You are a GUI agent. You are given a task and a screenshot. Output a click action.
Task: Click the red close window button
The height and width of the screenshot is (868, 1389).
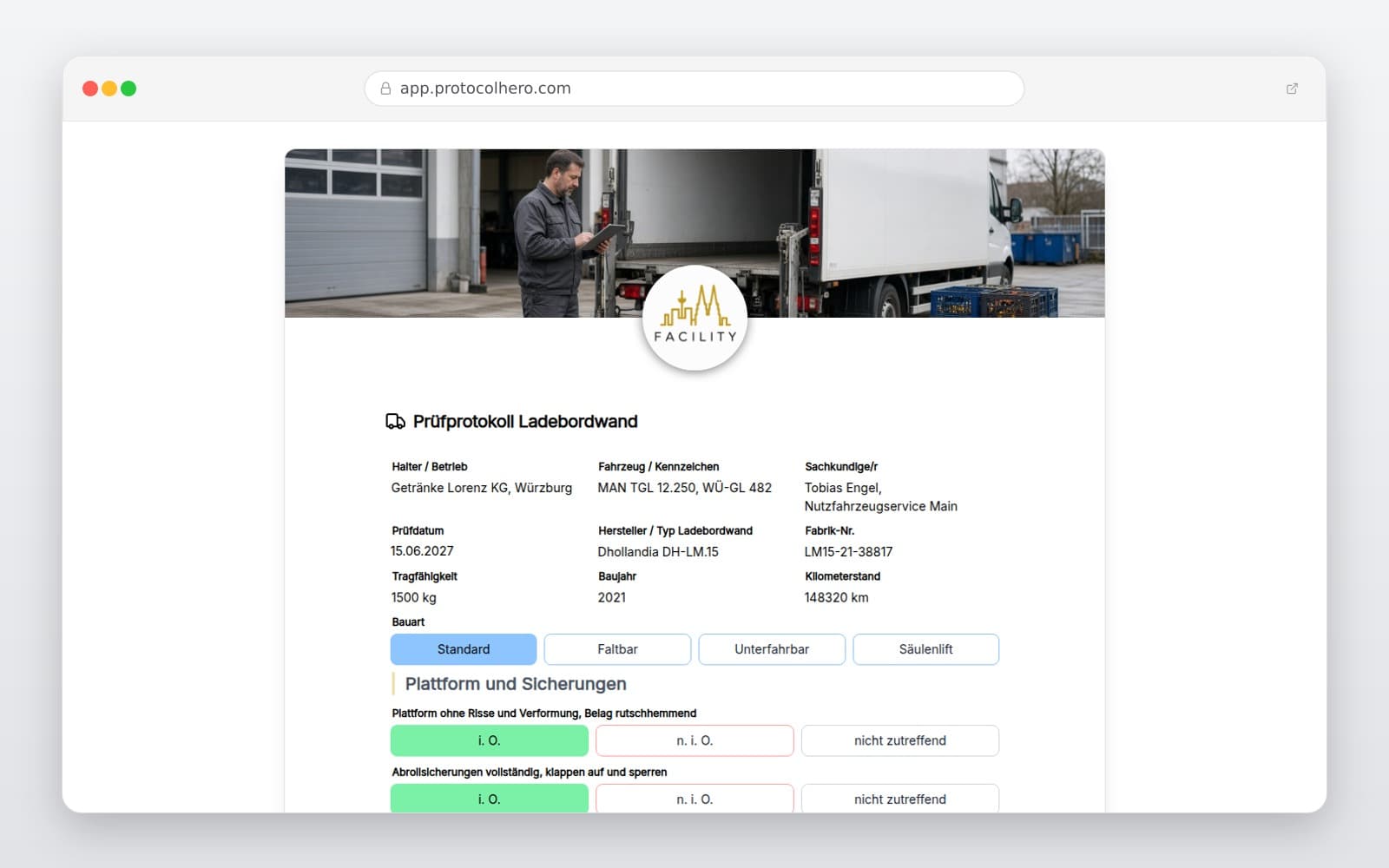[90, 89]
